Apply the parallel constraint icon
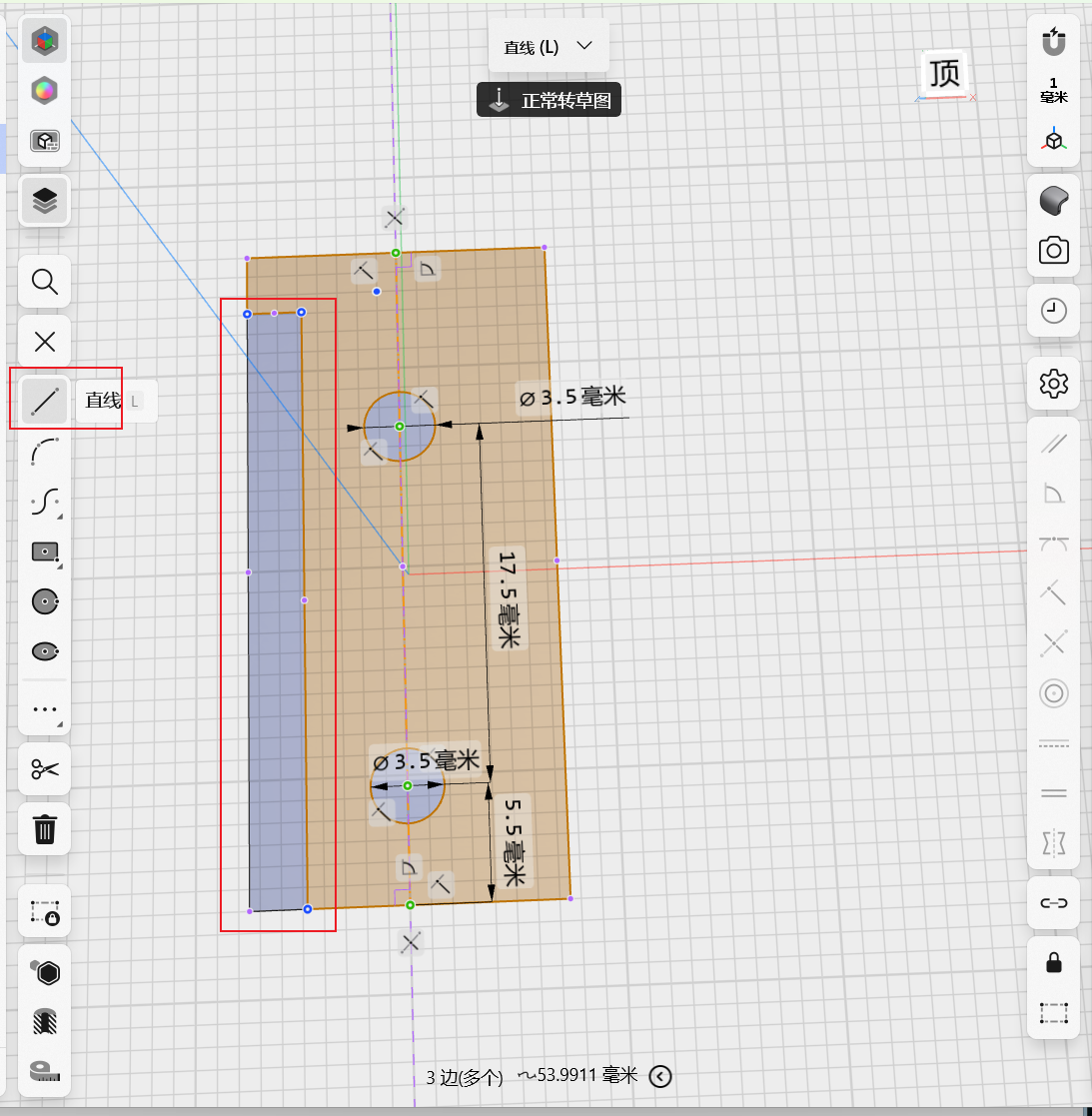Screen dimensions: 1092x1116 (1054, 444)
